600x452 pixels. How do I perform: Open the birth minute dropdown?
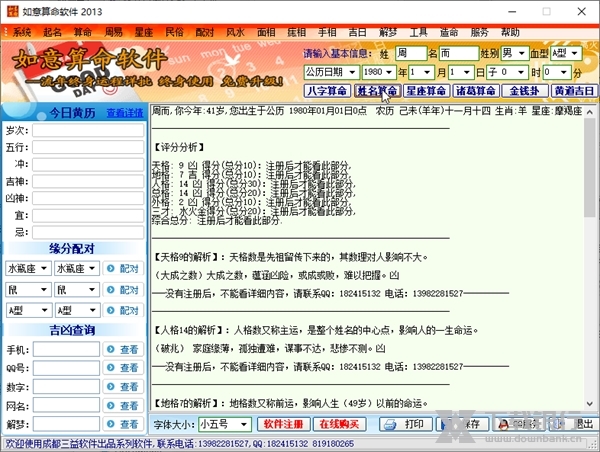[557, 72]
